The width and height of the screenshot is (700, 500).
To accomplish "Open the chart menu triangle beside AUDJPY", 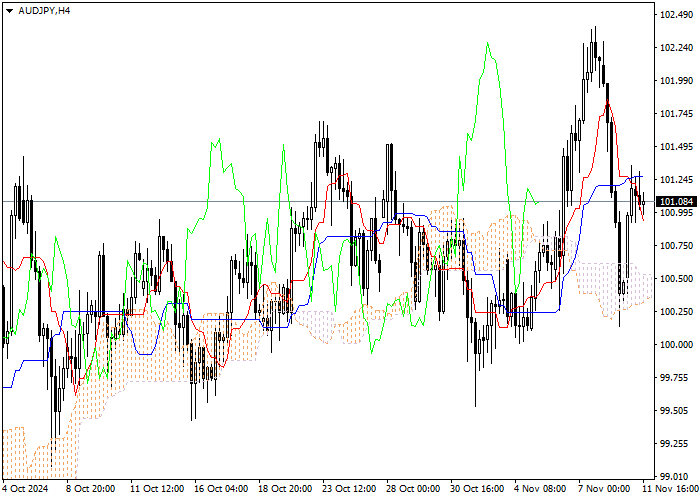I will point(9,11).
